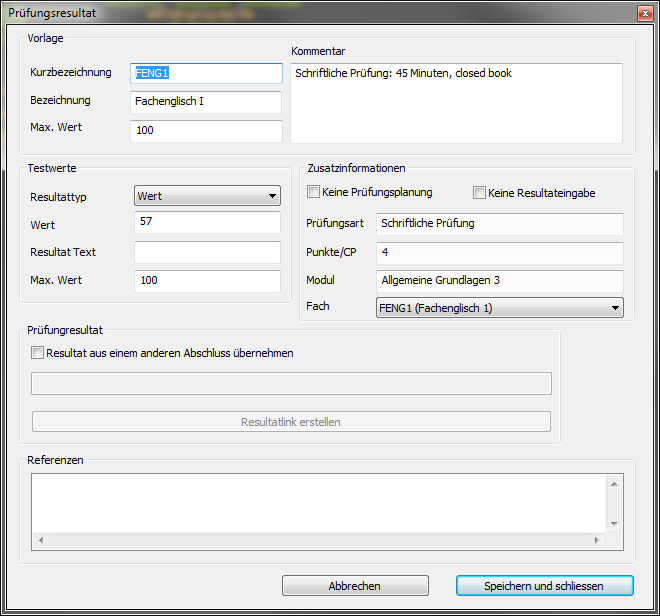Click the Testwerte Max. Wert field
This screenshot has height=616, width=660.
(207, 281)
